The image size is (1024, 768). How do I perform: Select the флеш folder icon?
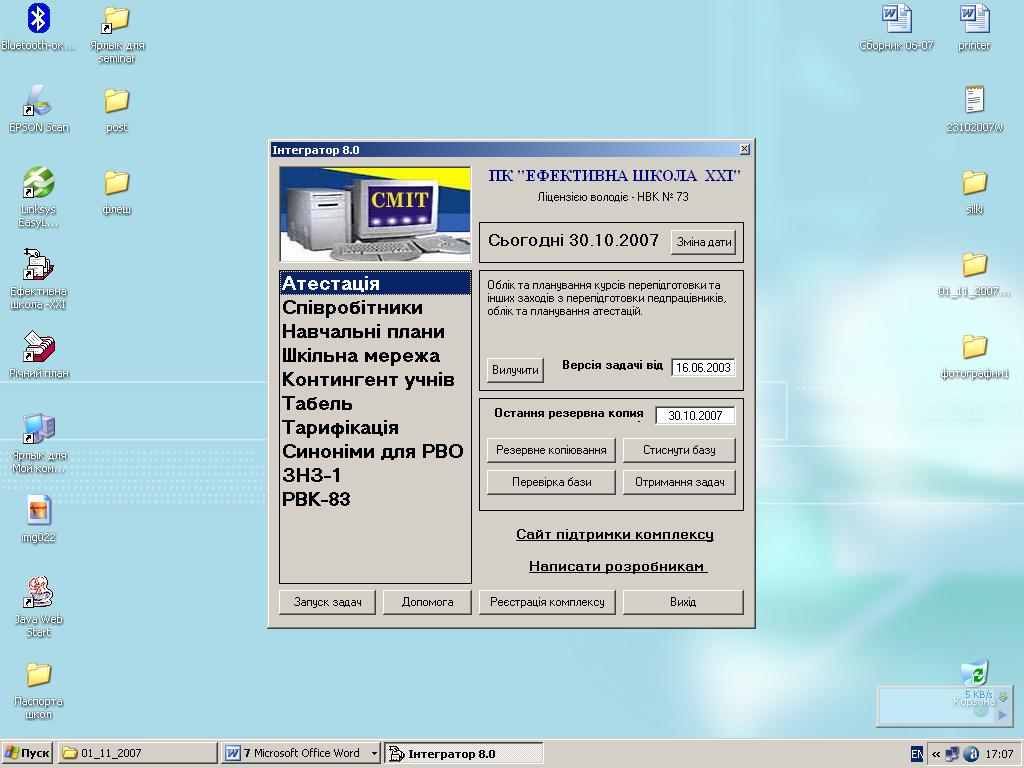tap(116, 183)
